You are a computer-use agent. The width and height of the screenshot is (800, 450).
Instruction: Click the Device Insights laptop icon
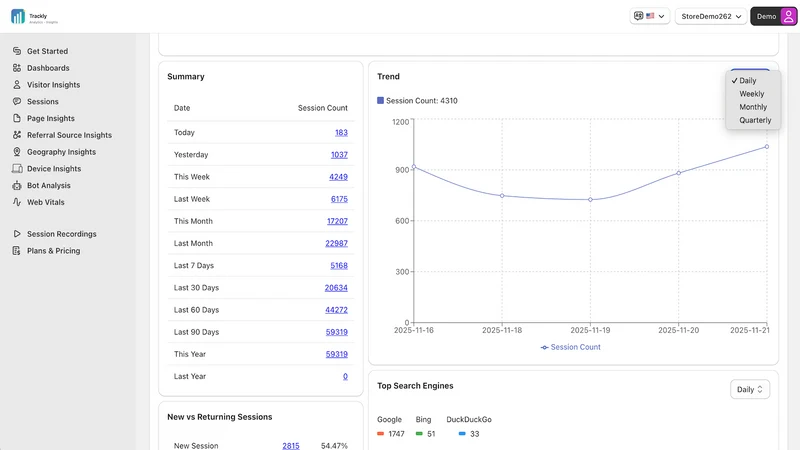17,169
